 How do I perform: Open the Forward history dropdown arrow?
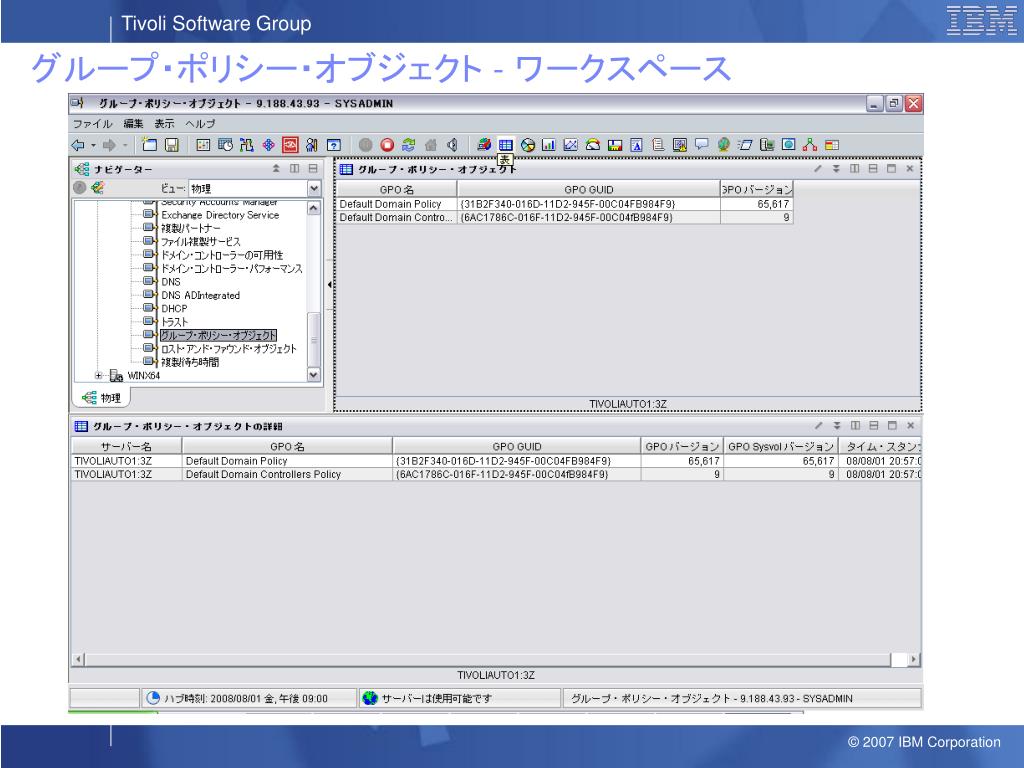[x=124, y=145]
